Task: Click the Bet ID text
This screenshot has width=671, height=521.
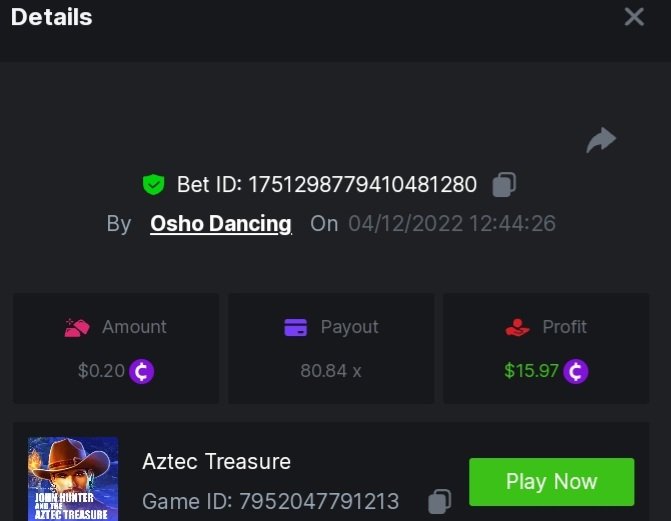Action: tap(327, 185)
